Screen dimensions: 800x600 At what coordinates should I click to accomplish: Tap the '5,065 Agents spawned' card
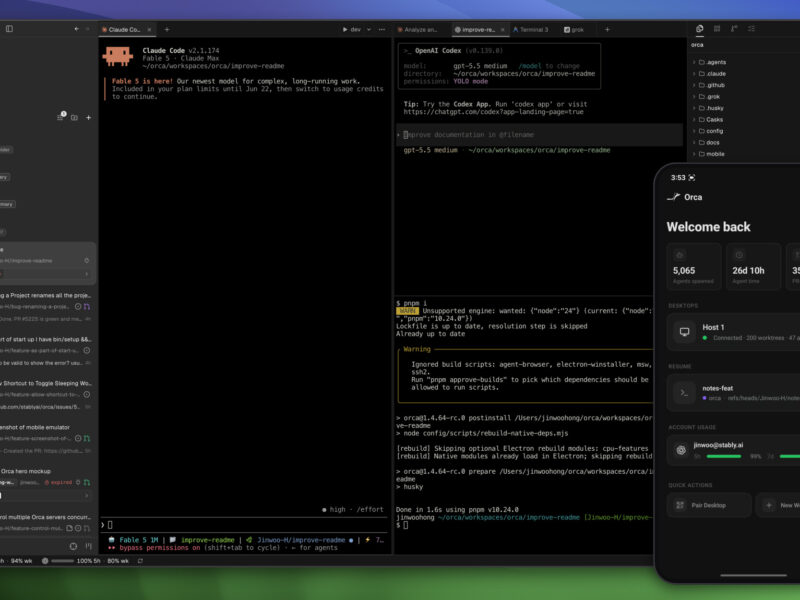[x=693, y=267]
